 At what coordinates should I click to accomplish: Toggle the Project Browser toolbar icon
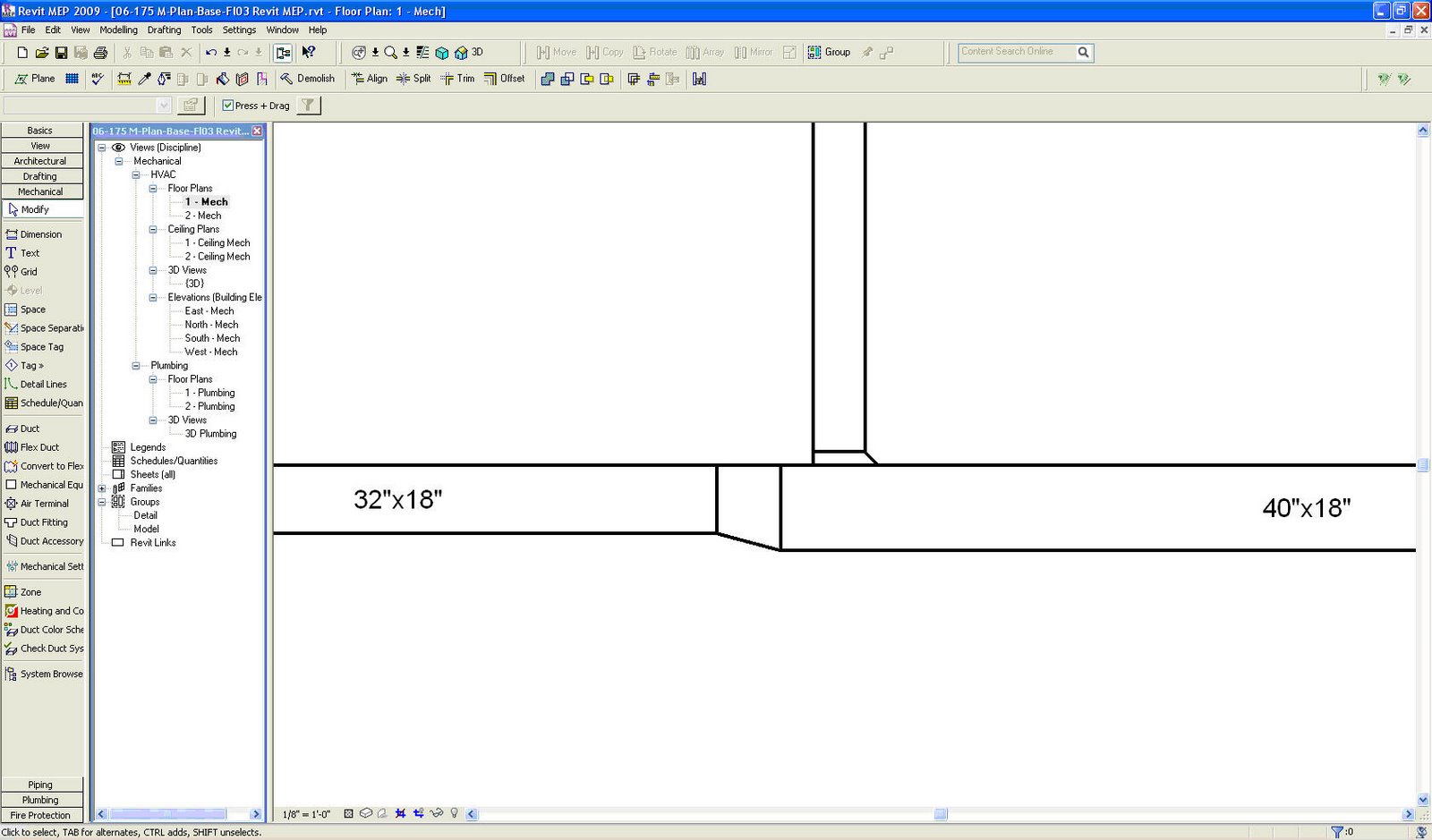pos(283,53)
